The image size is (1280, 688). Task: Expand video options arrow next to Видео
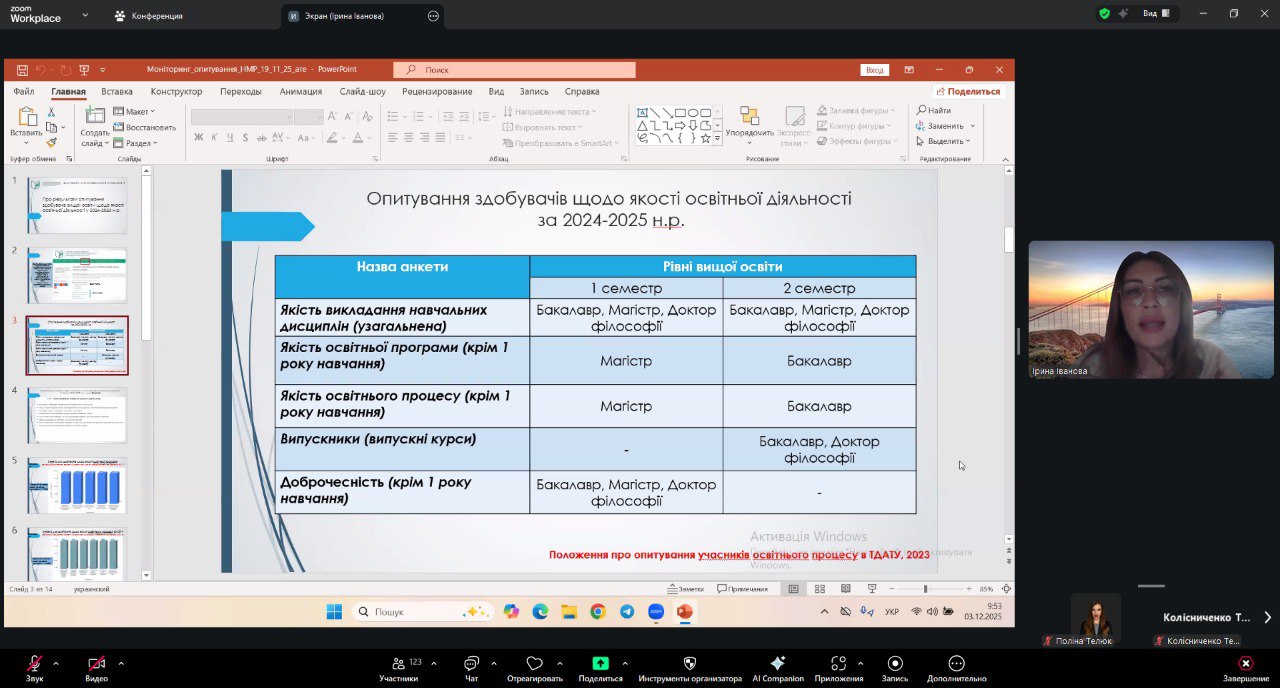point(121,663)
